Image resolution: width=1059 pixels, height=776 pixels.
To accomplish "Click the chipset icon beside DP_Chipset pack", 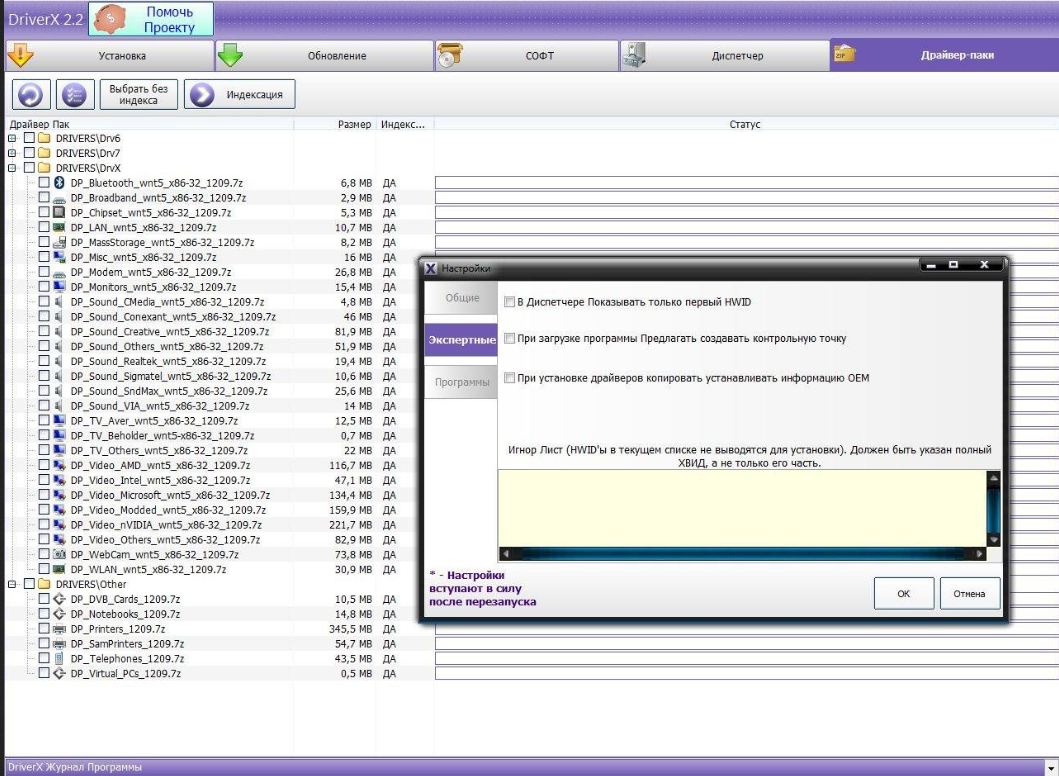I will click(59, 213).
